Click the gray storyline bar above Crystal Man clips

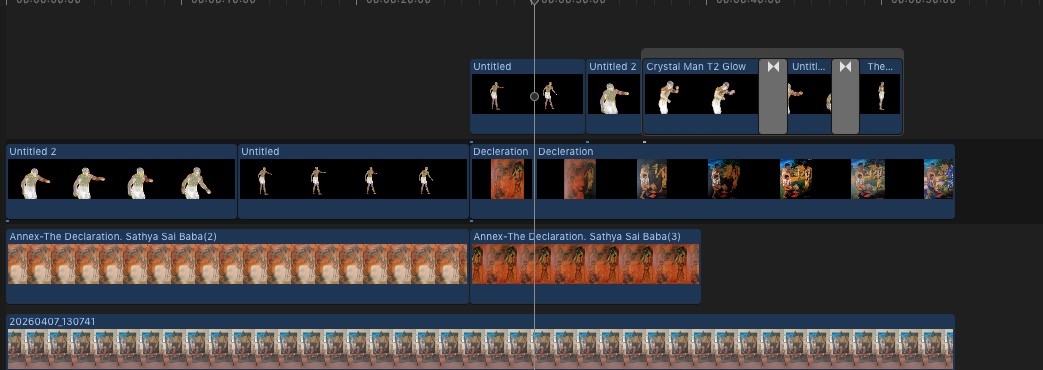pos(772,53)
